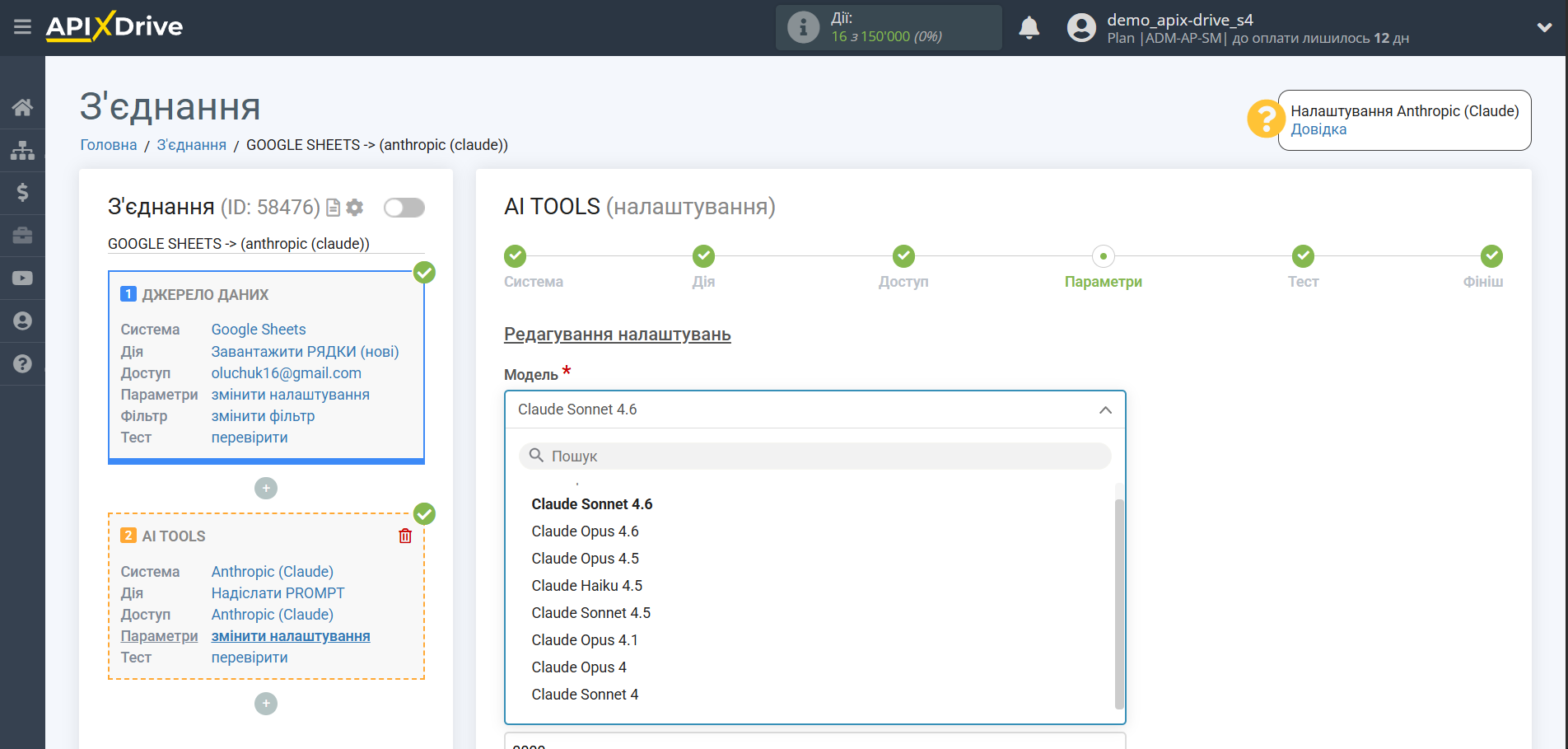Toggle the connection on/off switch
The image size is (1568, 749).
[404, 208]
